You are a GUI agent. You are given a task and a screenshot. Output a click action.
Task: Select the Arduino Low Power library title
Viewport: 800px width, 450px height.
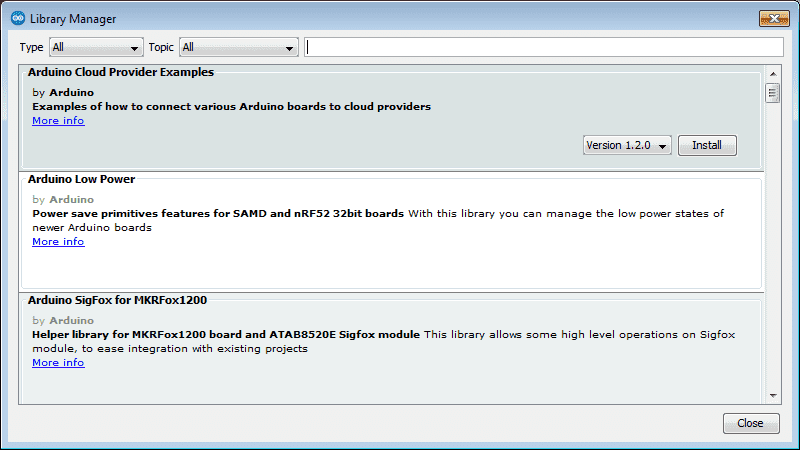tap(81, 179)
